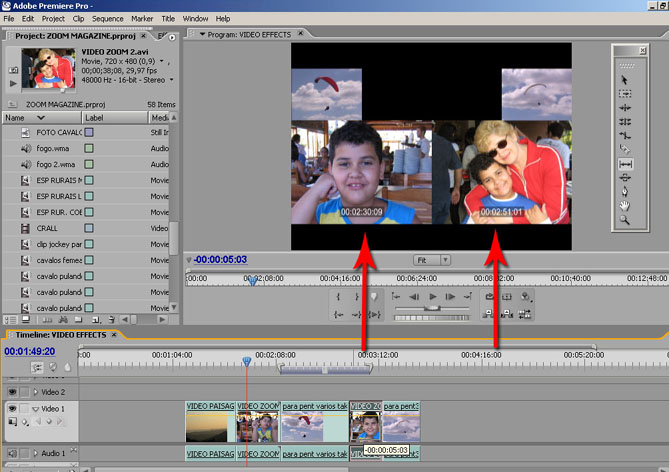Click the timeline timecode 00:01:49:20
Image resolution: width=669 pixels, height=472 pixels.
pos(29,351)
